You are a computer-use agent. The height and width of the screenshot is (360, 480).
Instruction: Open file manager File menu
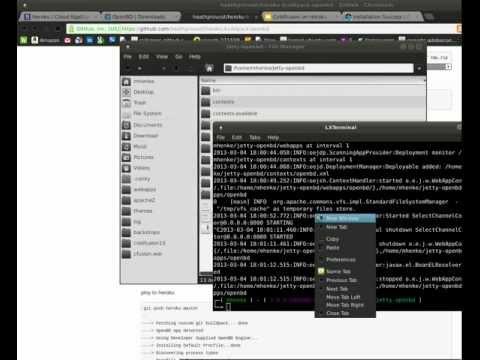coord(128,57)
